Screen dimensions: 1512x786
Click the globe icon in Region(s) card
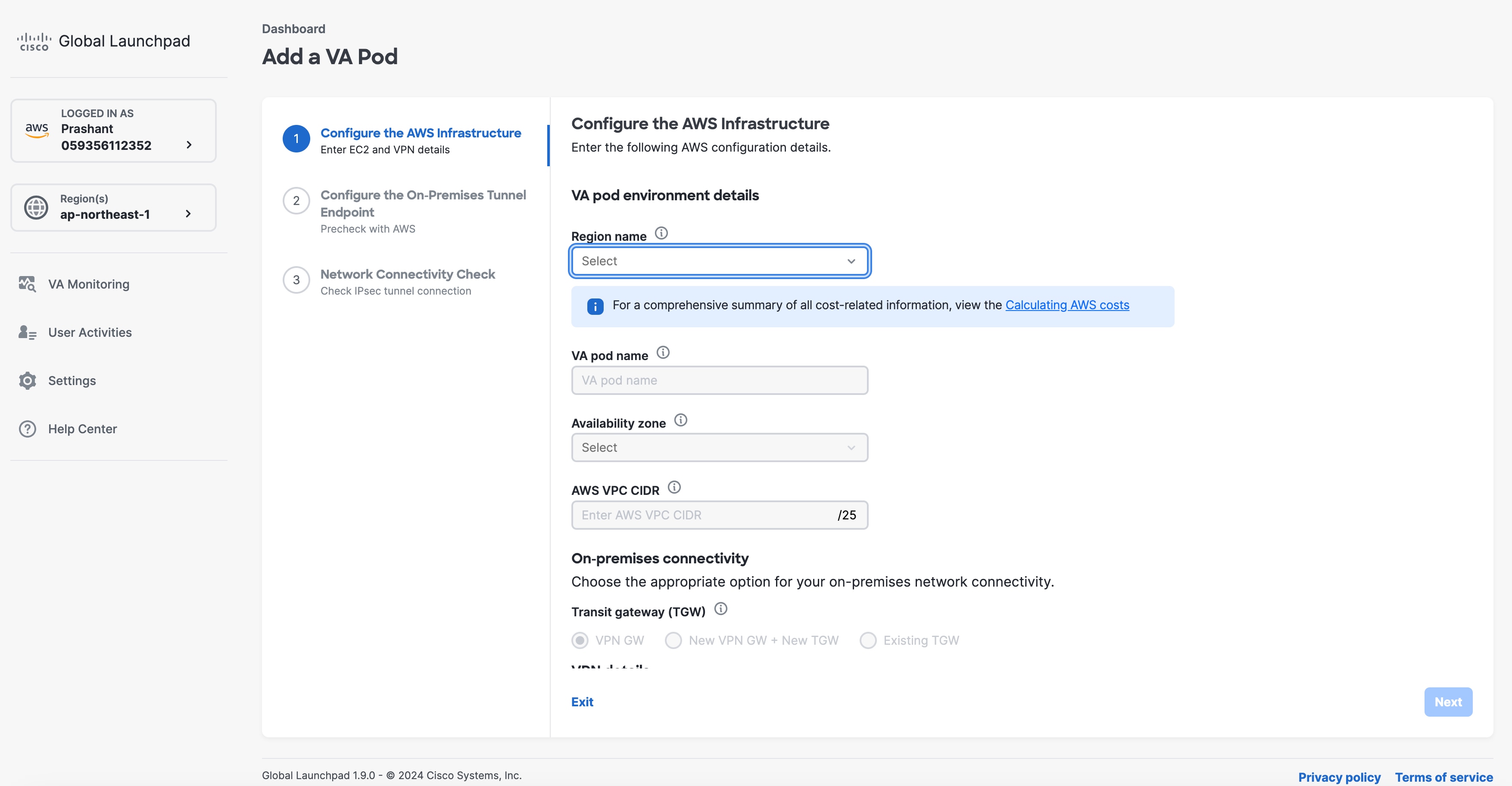pos(36,207)
